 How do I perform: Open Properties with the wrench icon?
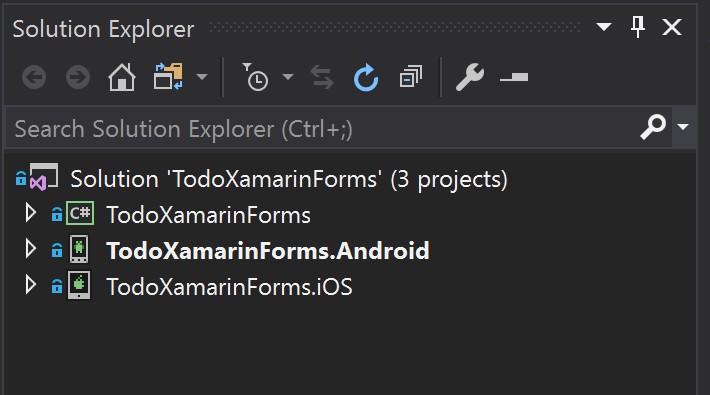[x=470, y=77]
